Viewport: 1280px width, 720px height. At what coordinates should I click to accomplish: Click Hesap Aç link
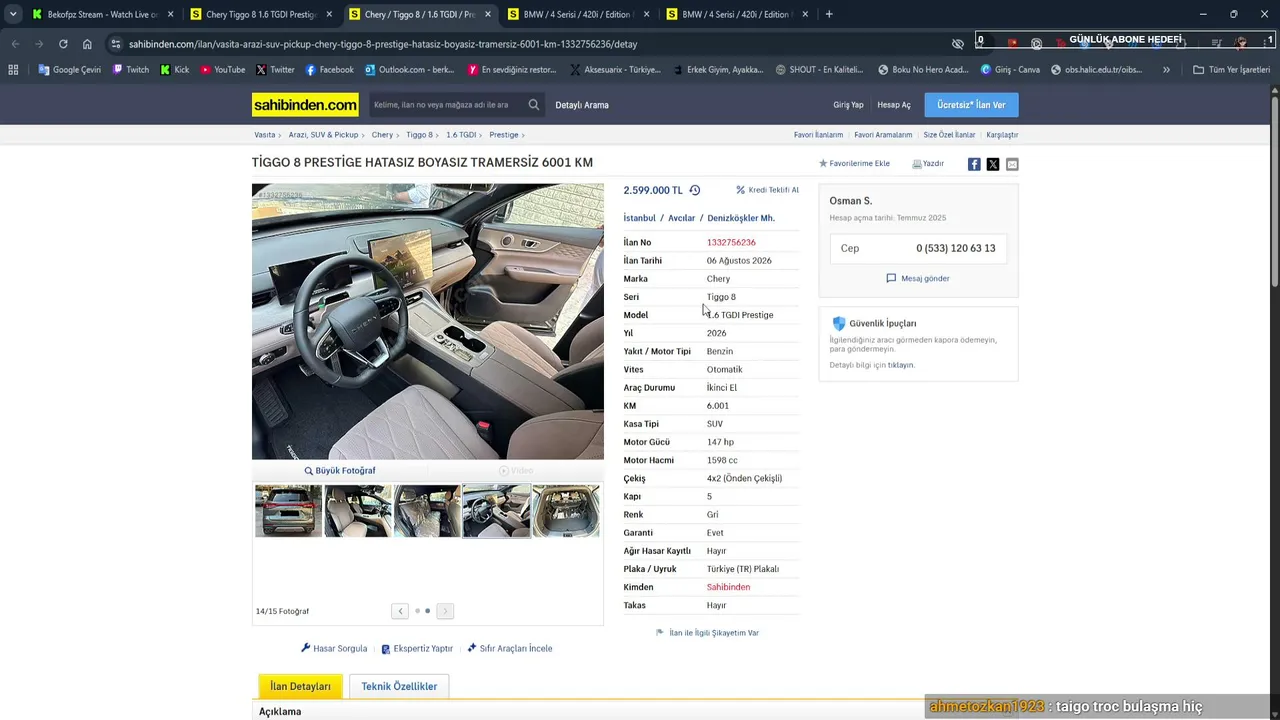coord(894,105)
